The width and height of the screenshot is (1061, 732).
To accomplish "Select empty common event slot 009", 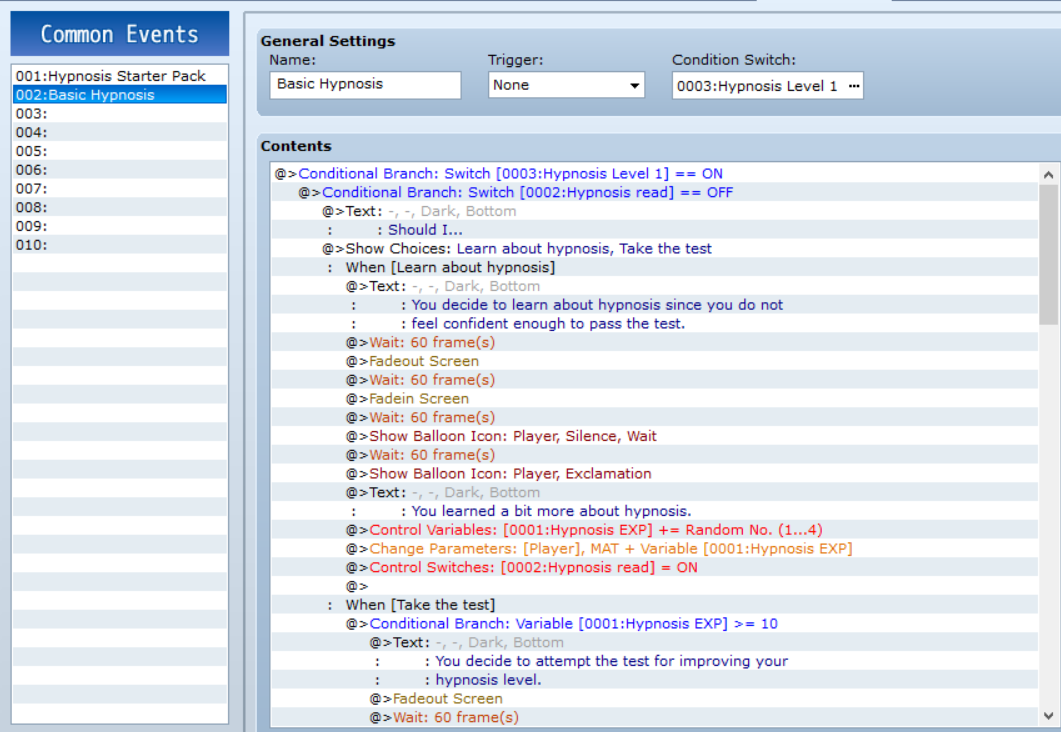I will click(120, 226).
